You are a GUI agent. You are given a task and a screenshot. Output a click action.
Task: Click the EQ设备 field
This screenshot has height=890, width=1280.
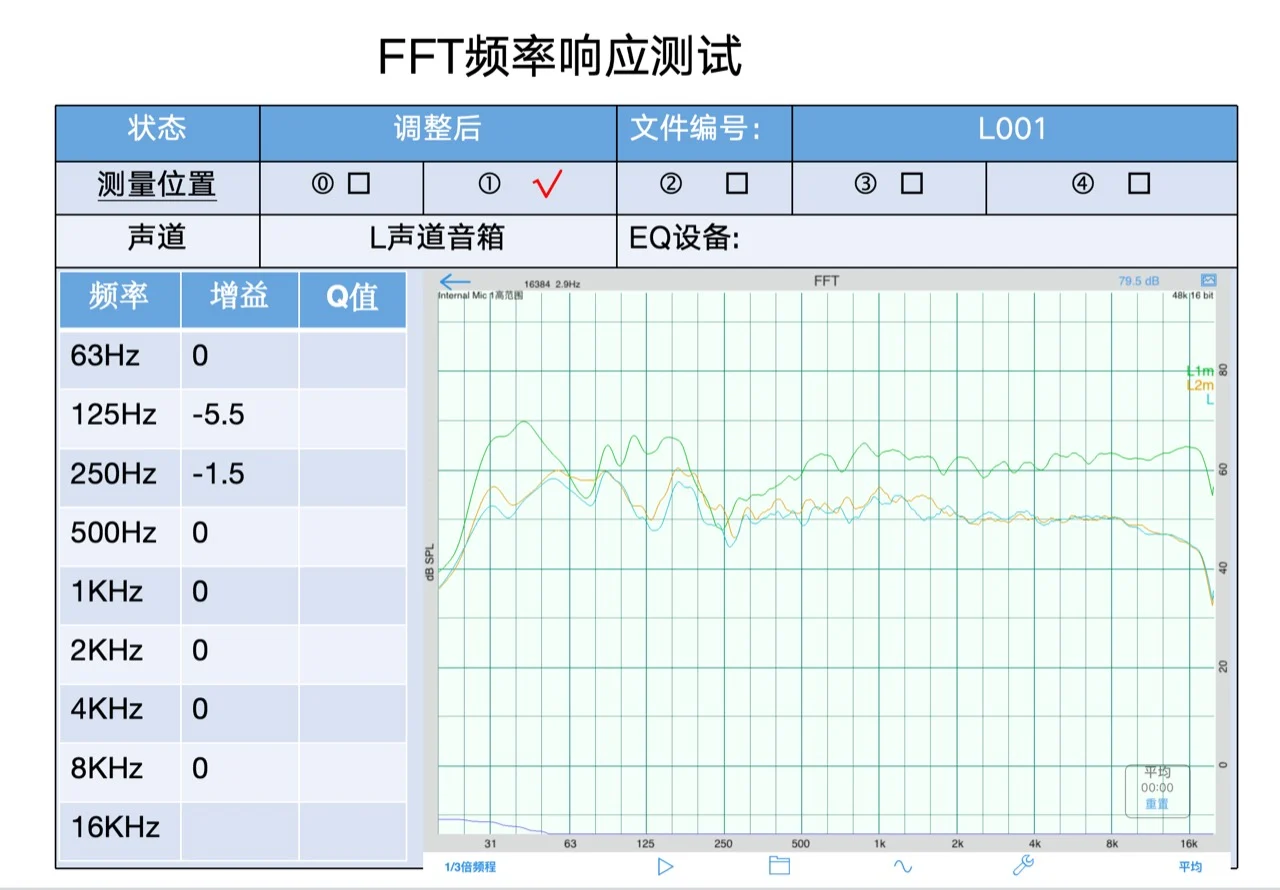point(927,241)
